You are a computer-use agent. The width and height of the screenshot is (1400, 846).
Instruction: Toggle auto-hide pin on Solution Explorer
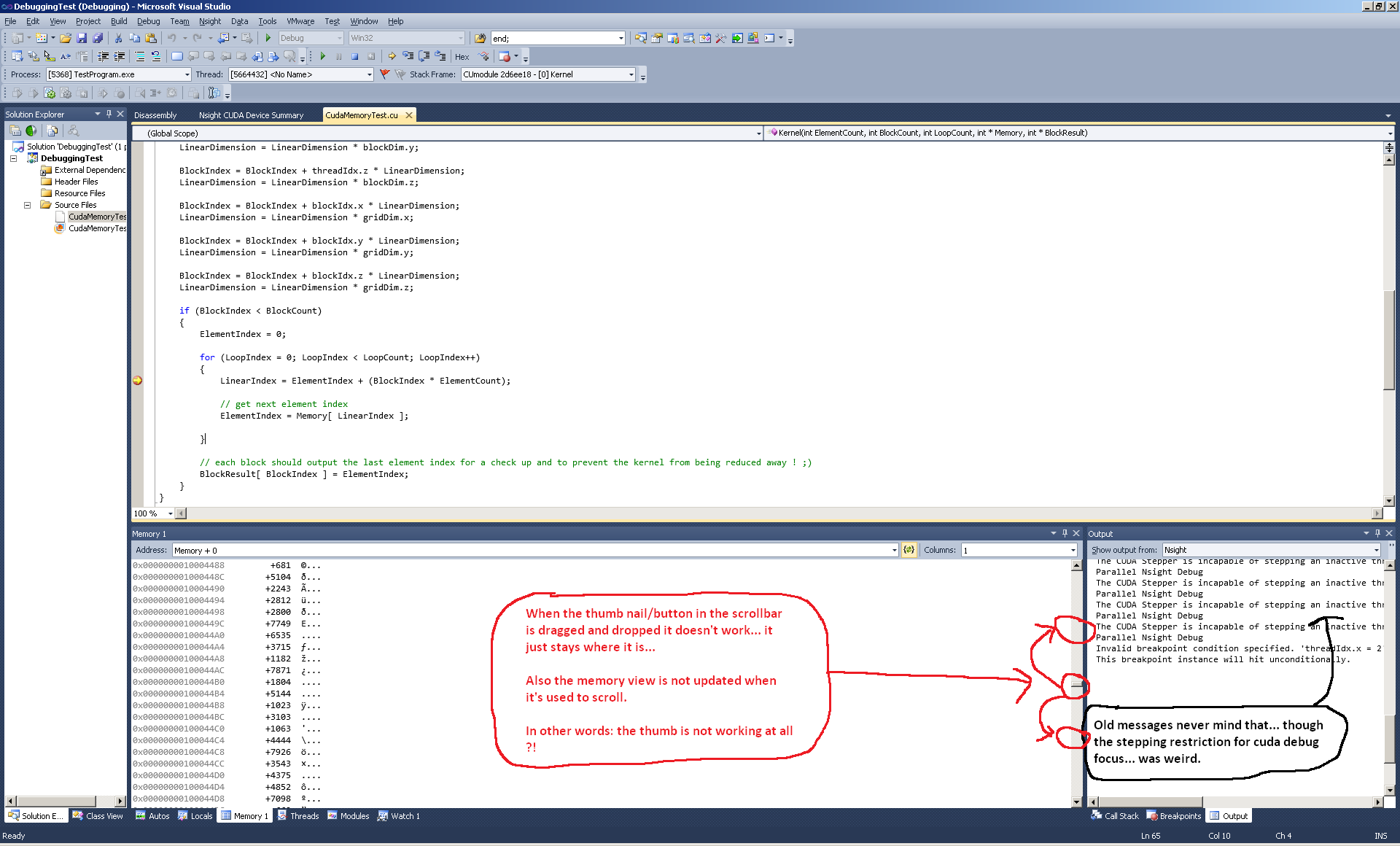point(109,114)
